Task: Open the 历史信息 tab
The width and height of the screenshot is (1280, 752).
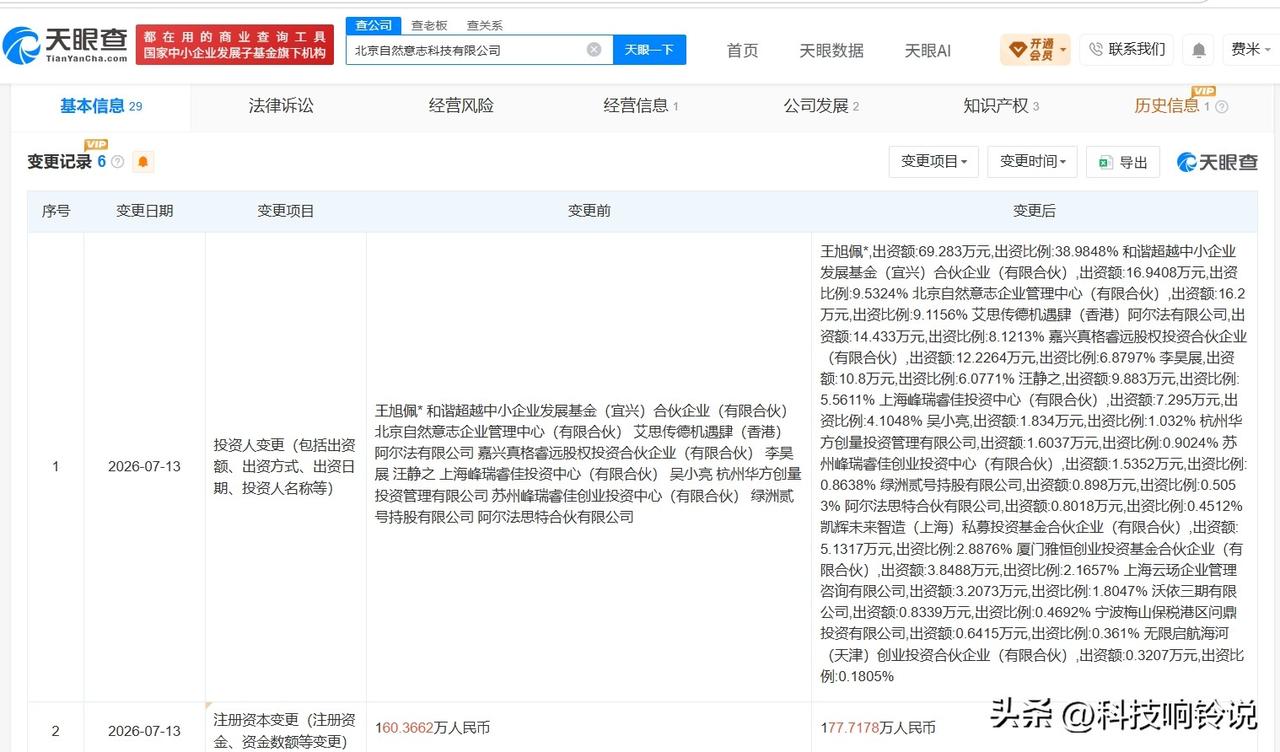Action: (1172, 105)
